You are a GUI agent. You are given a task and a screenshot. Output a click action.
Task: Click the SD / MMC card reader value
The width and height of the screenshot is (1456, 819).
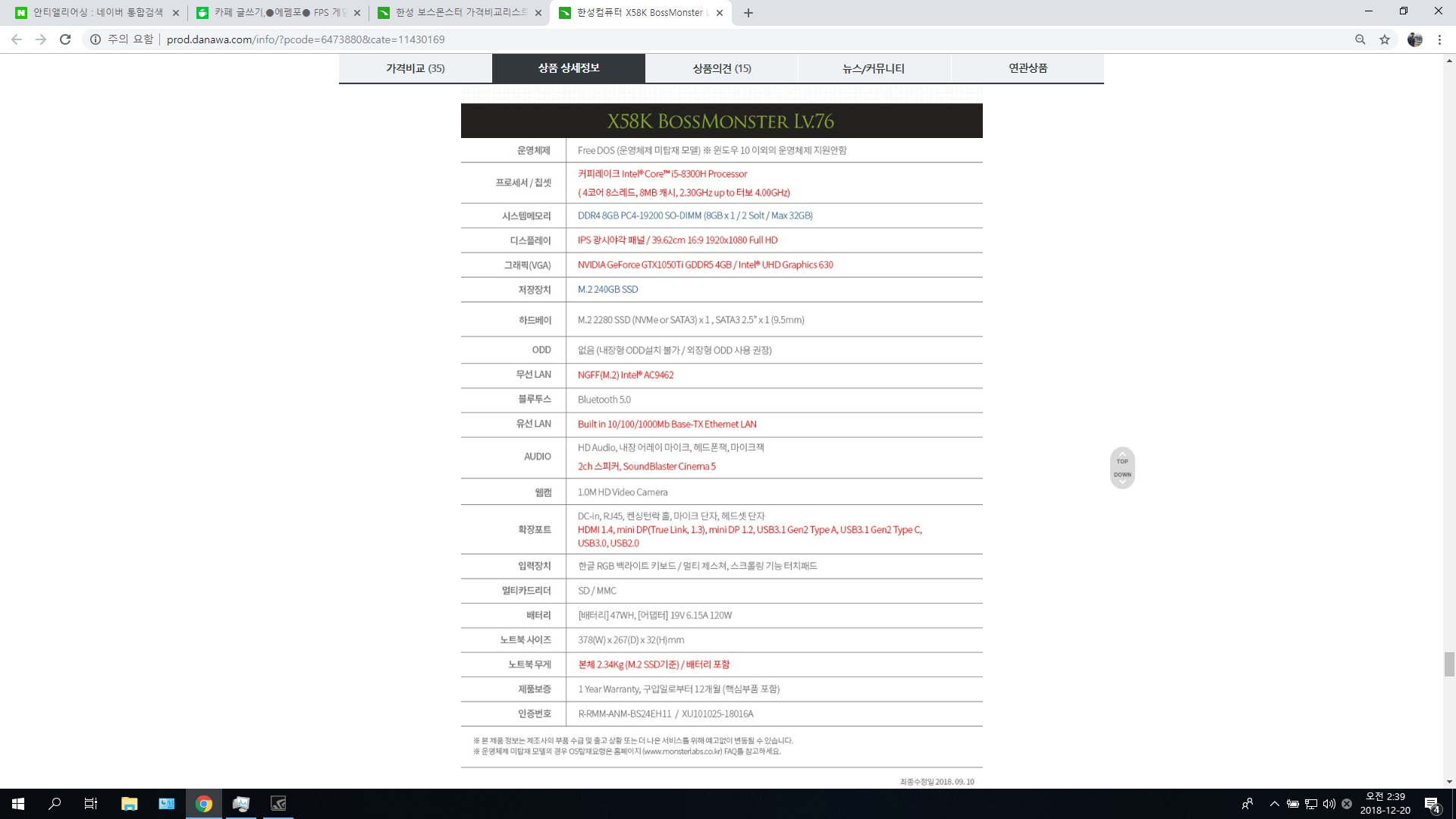[x=597, y=591]
